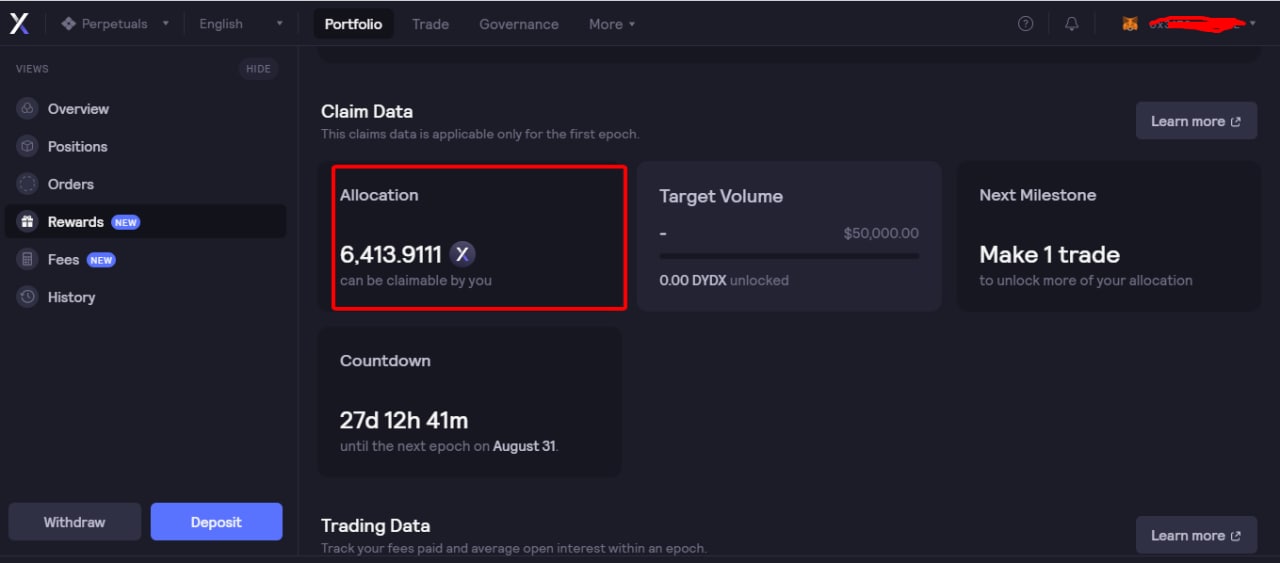The width and height of the screenshot is (1280, 563).
Task: Click the Target Volume card title
Action: [x=721, y=196]
